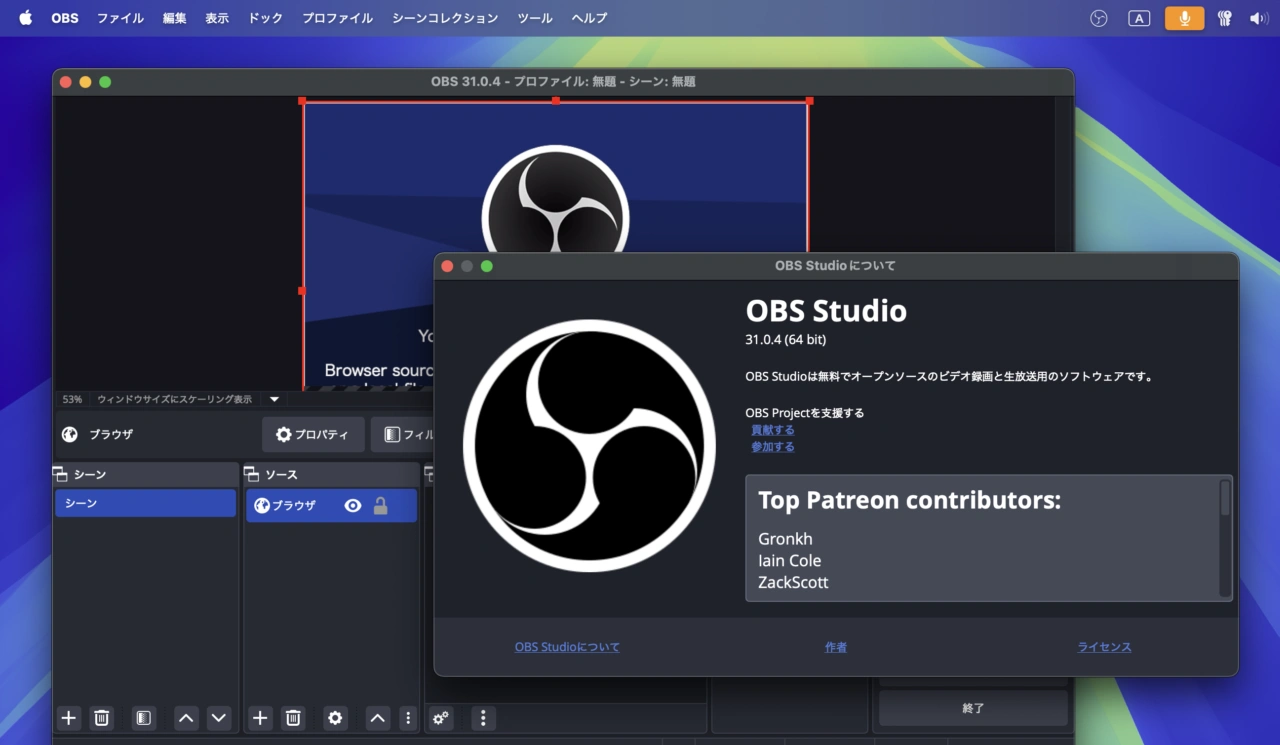Toggle the orange microphone indicator in menu bar
The height and width of the screenshot is (745, 1280).
pos(1184,18)
